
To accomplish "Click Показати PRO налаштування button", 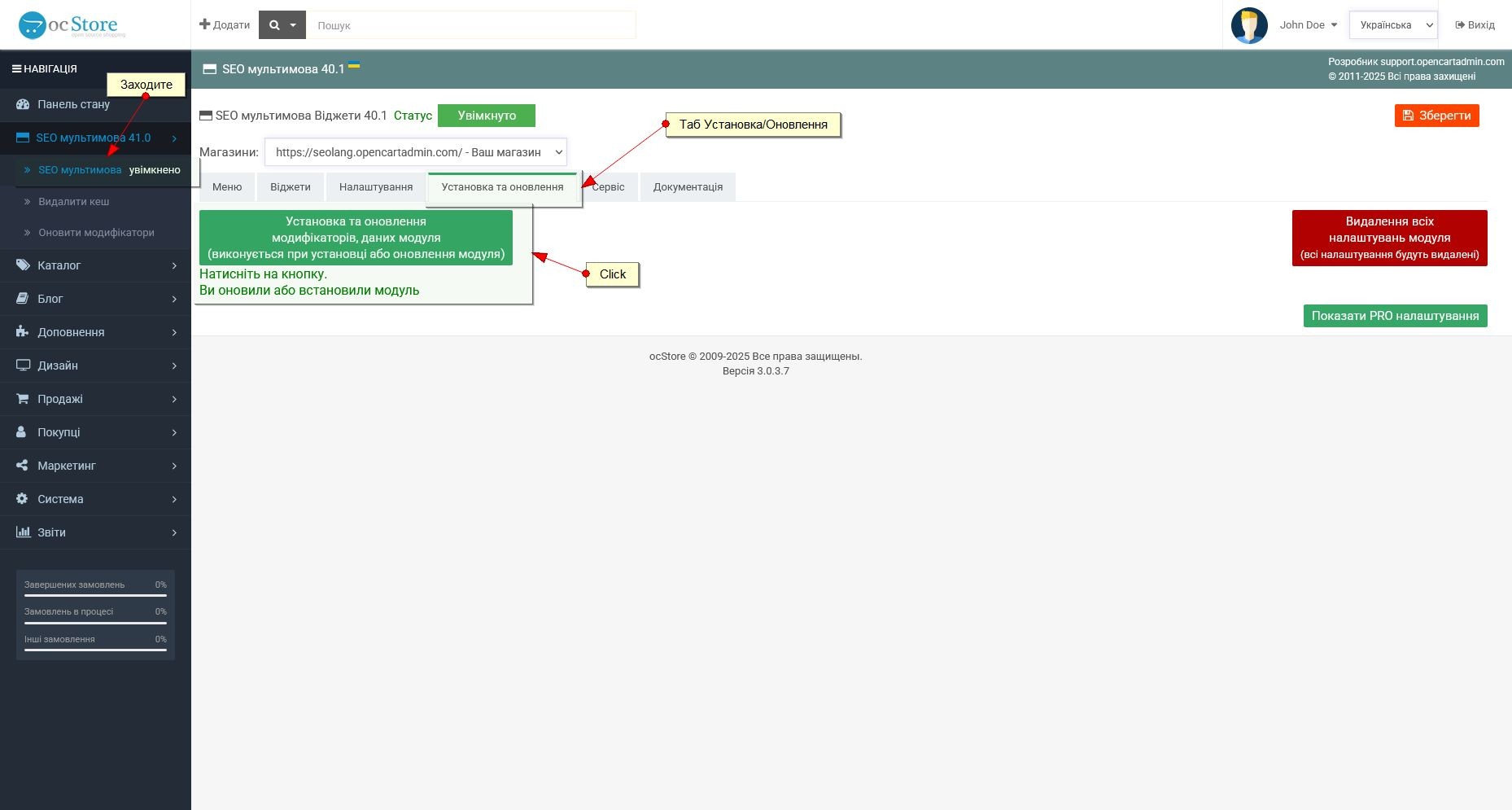I will pos(1396,316).
